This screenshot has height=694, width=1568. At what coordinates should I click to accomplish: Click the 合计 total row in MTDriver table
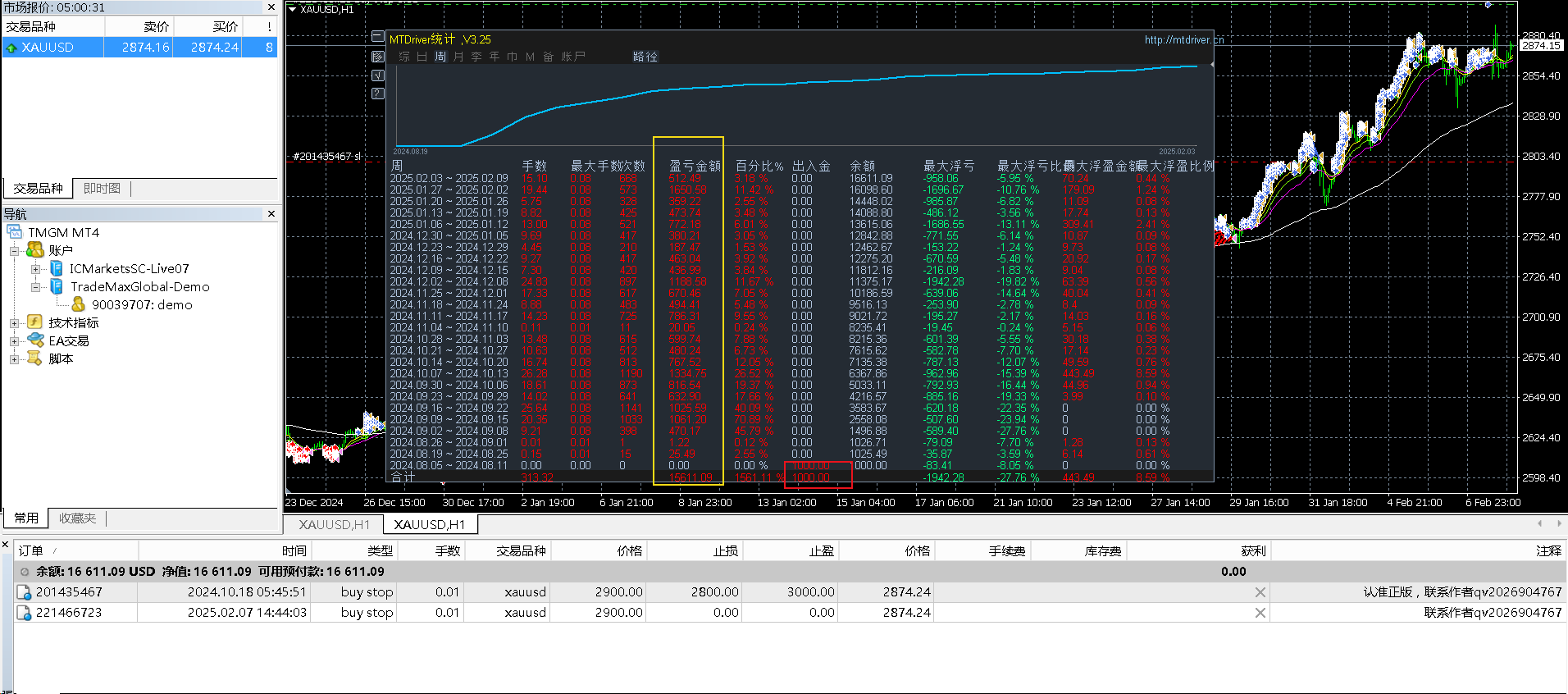coord(800,477)
